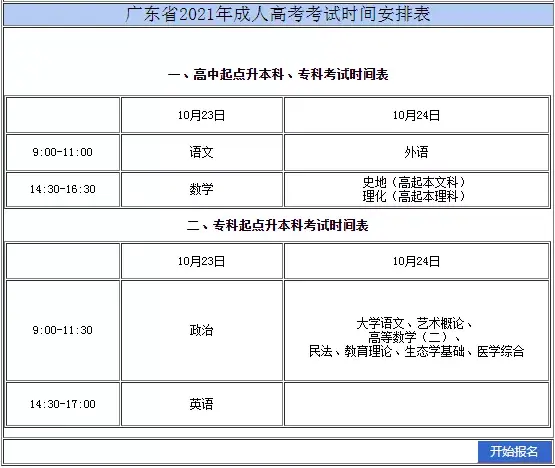Click the 高等数学（二） text line

(x=414, y=337)
